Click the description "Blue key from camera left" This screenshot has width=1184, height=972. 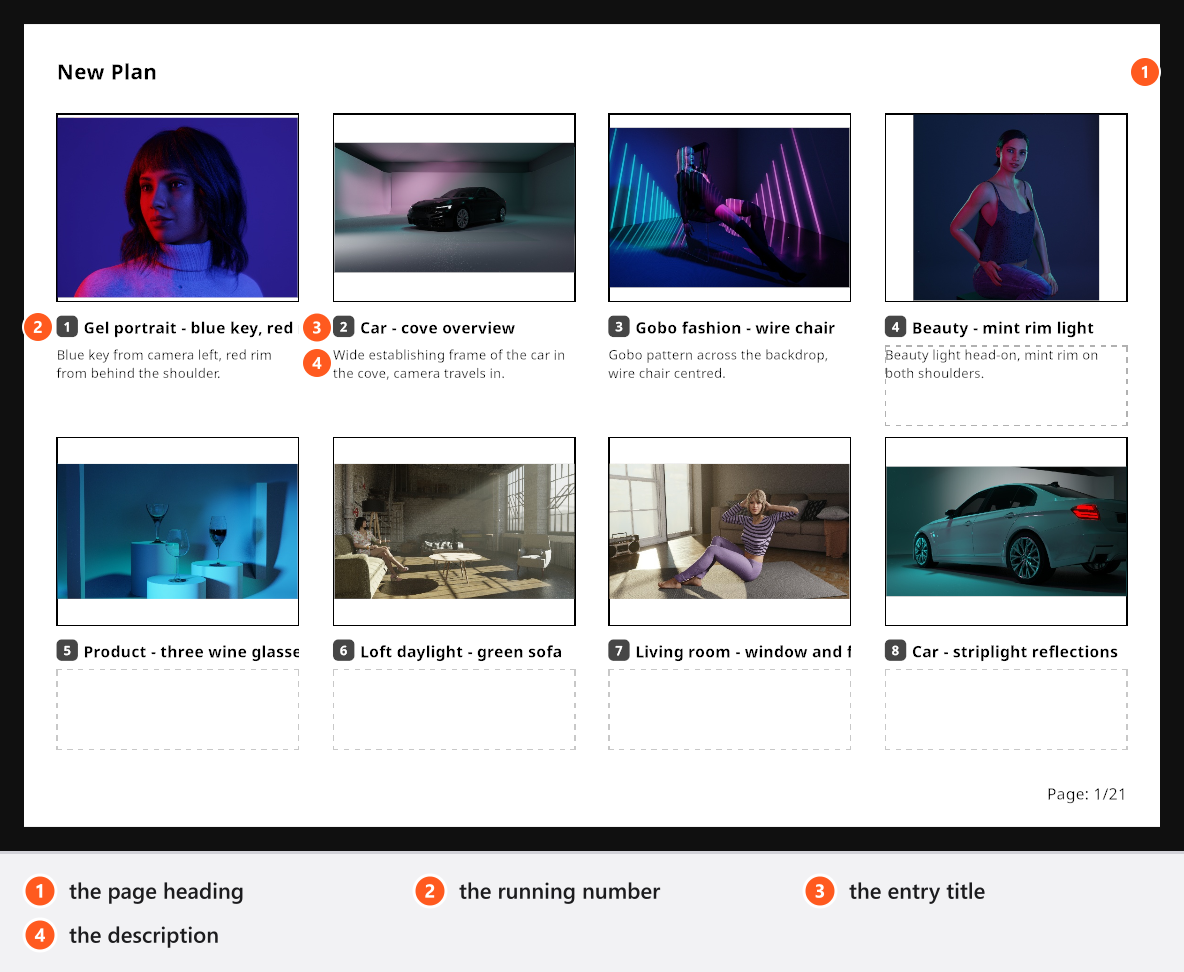point(164,364)
